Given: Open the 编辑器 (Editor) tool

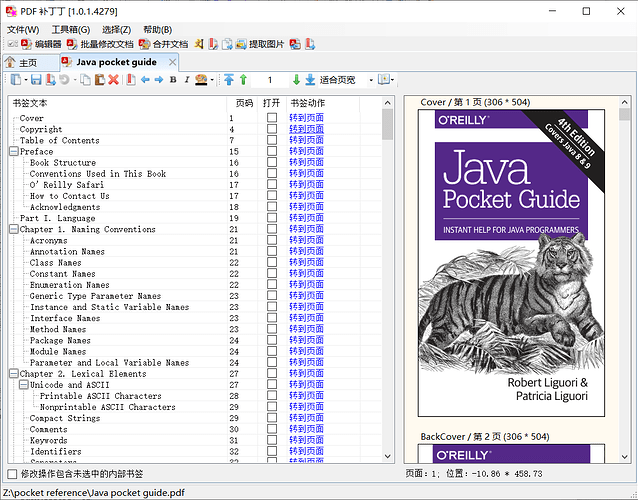Looking at the screenshot, I should coord(41,44).
